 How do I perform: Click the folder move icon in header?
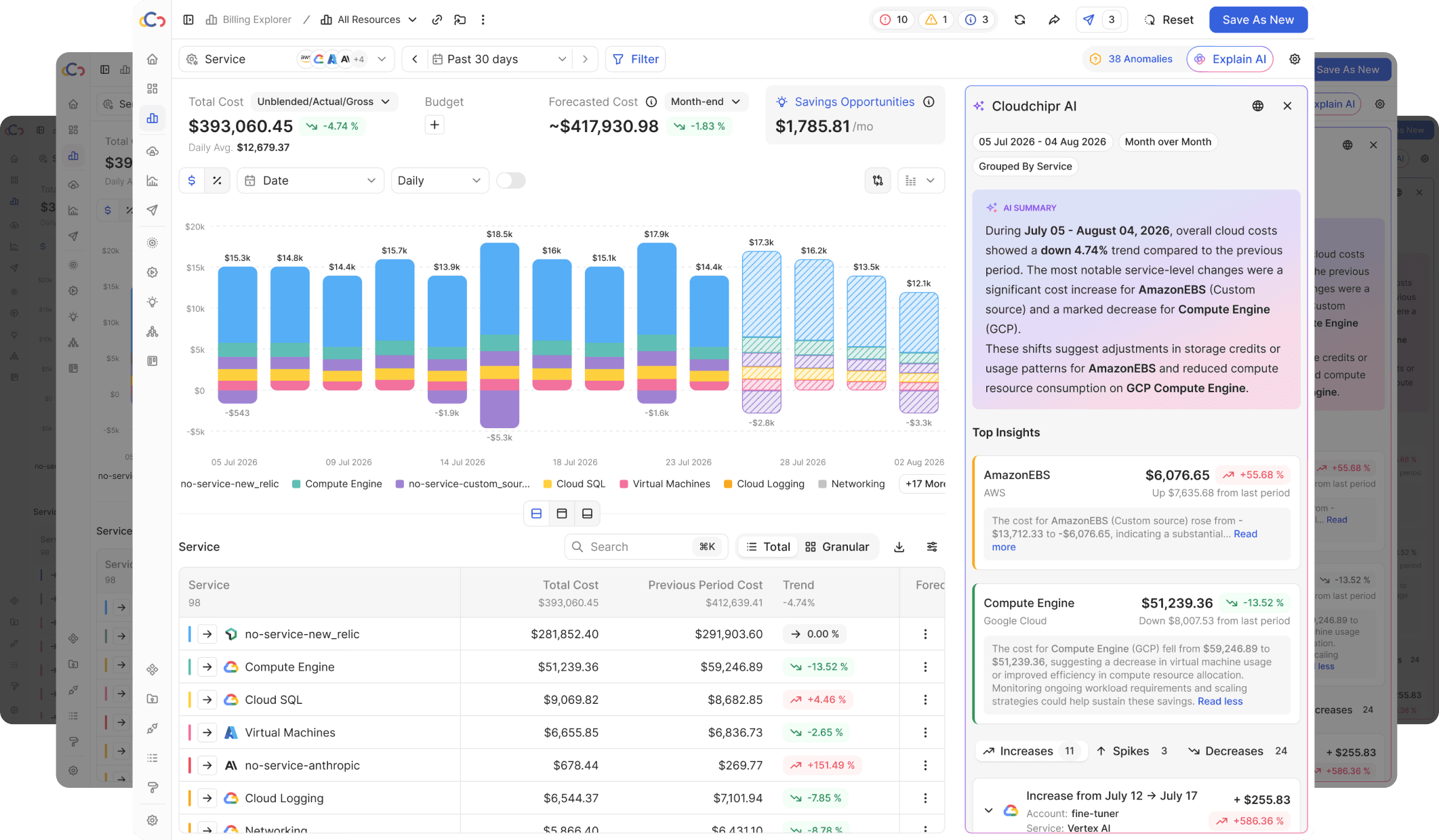[460, 20]
